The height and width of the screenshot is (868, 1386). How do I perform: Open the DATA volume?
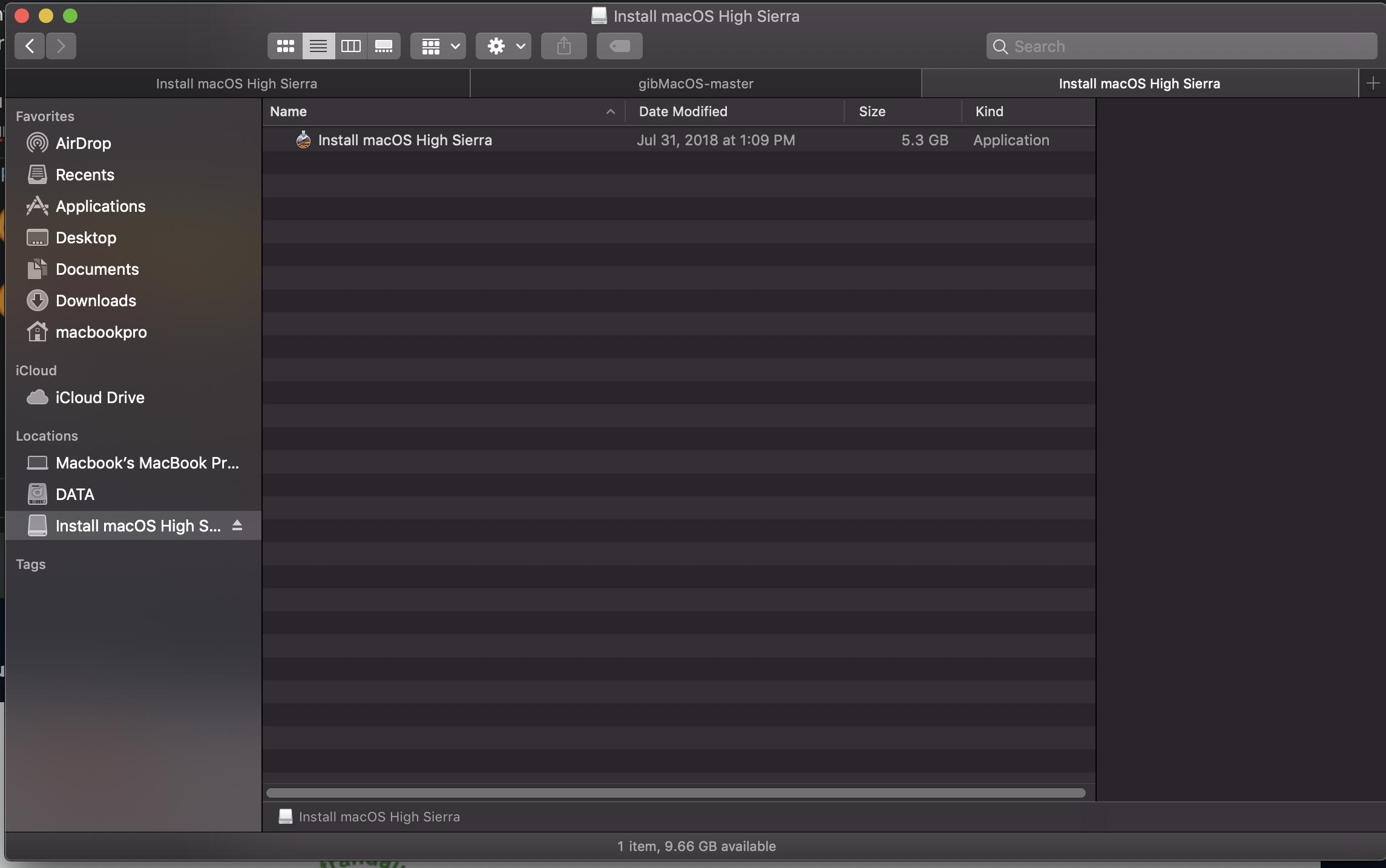pos(133,495)
